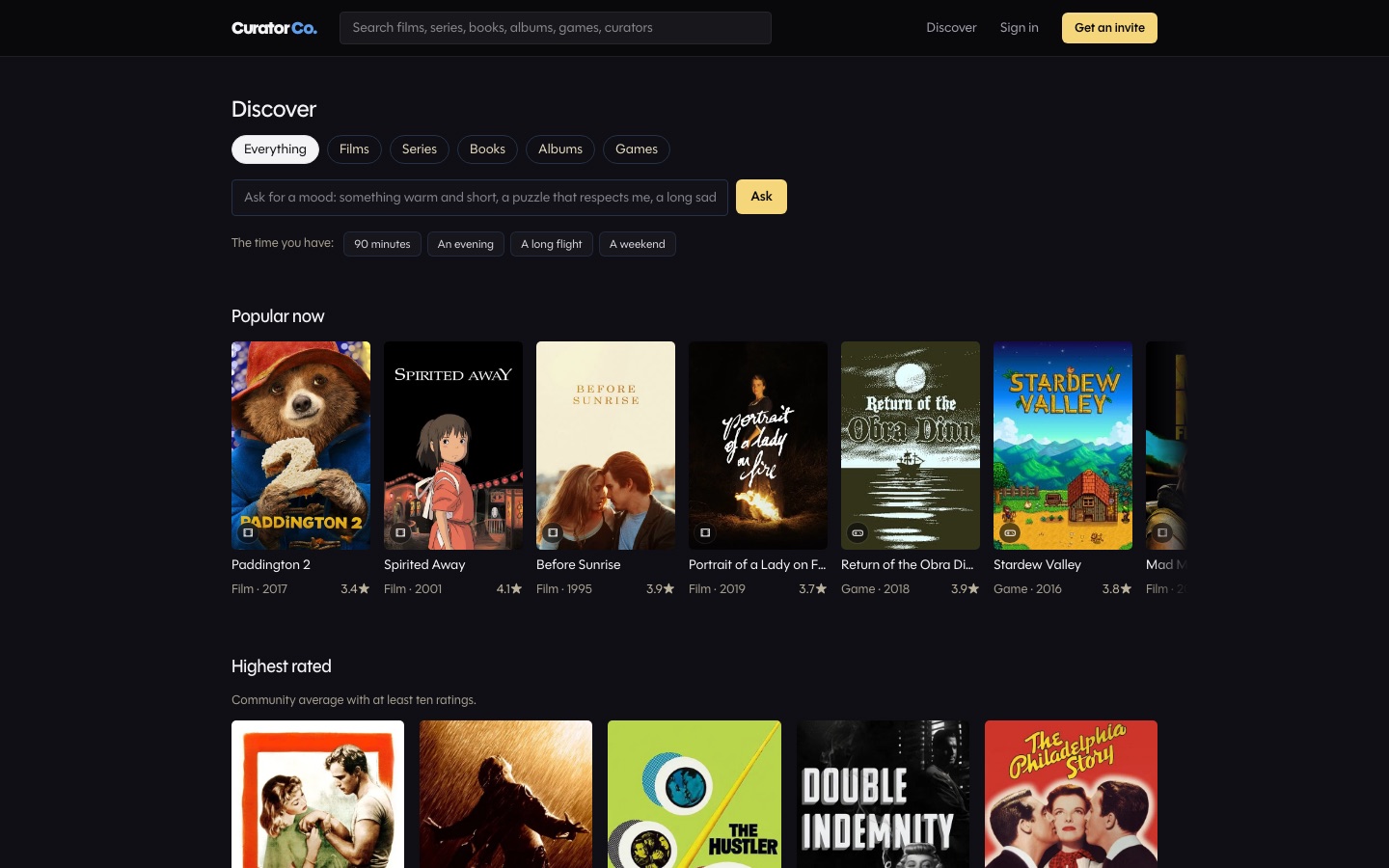Click Get an invite

tap(1109, 28)
